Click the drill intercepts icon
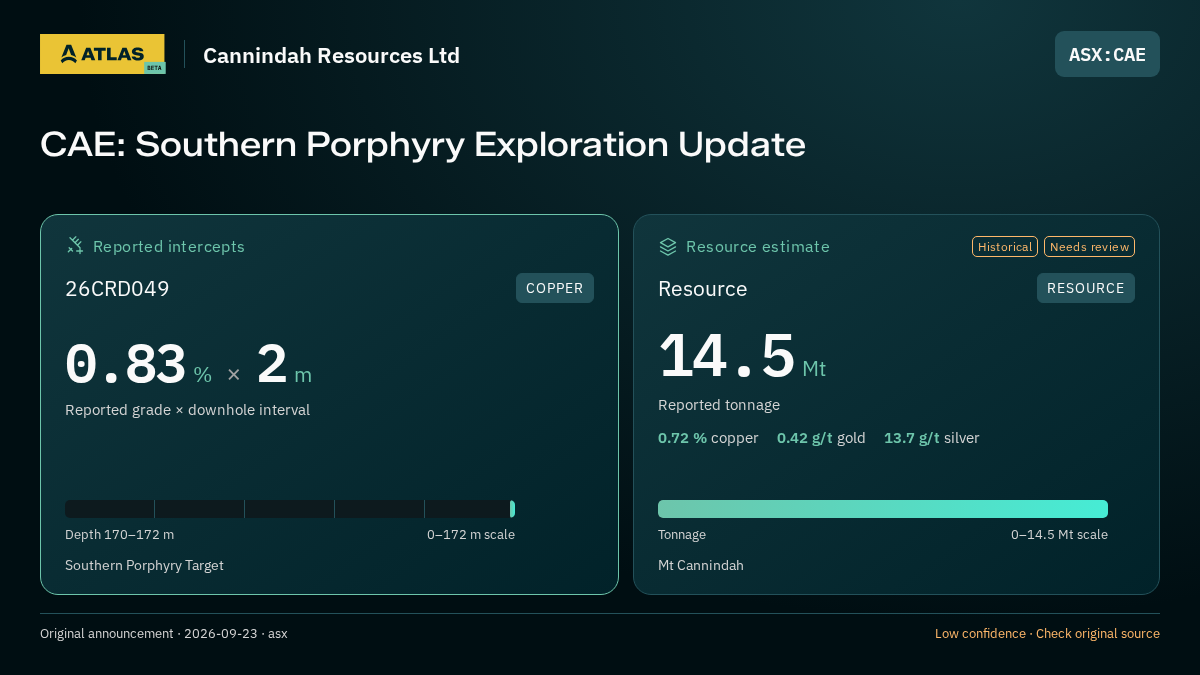 [75, 246]
